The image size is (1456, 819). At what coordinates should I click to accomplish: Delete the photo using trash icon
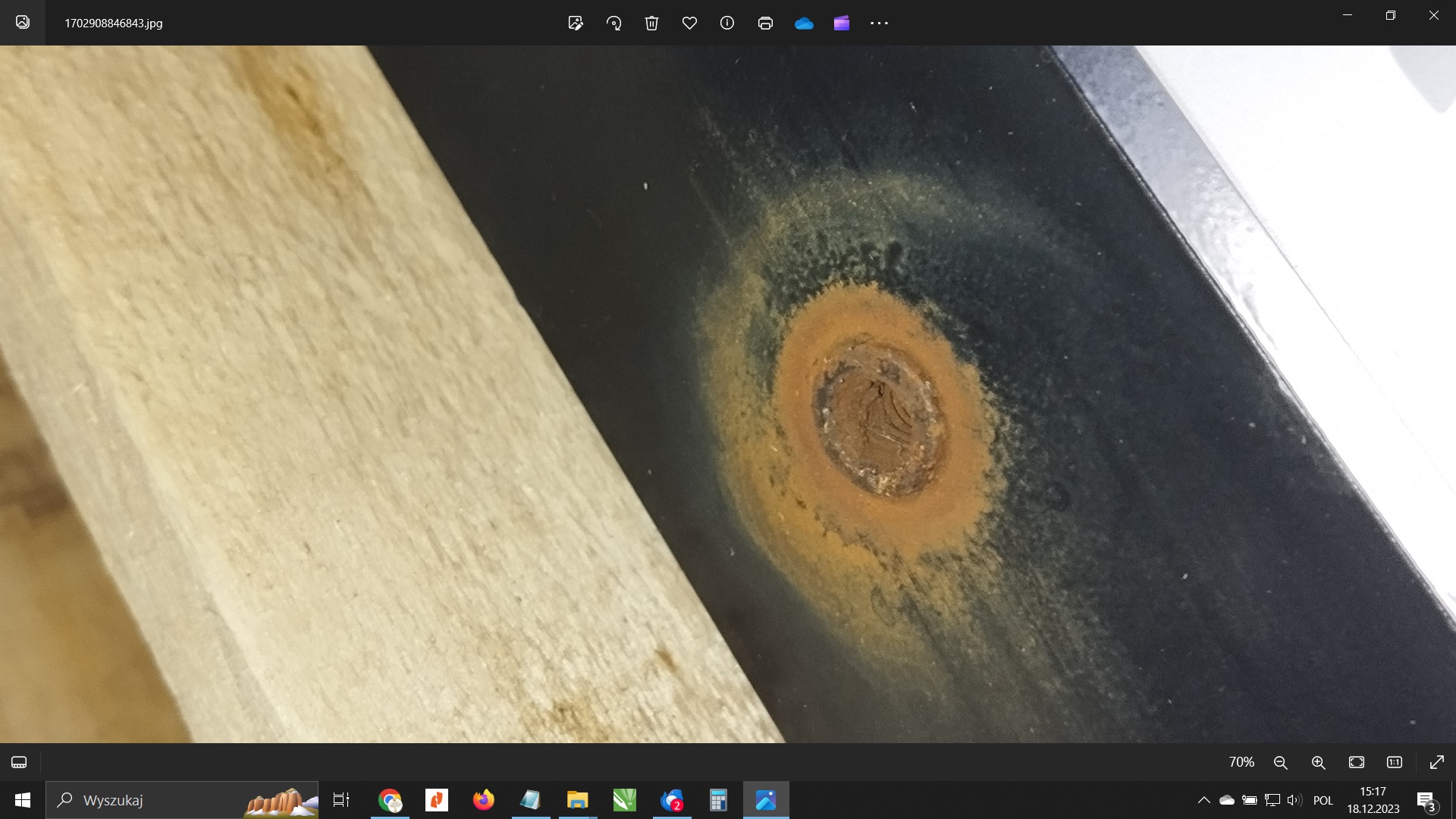tap(651, 23)
